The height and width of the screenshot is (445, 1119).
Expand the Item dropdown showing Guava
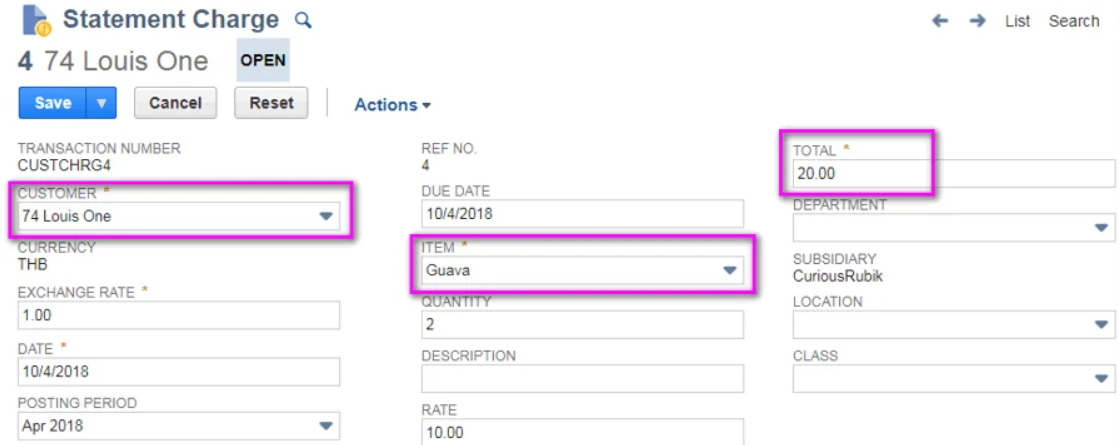click(x=729, y=270)
